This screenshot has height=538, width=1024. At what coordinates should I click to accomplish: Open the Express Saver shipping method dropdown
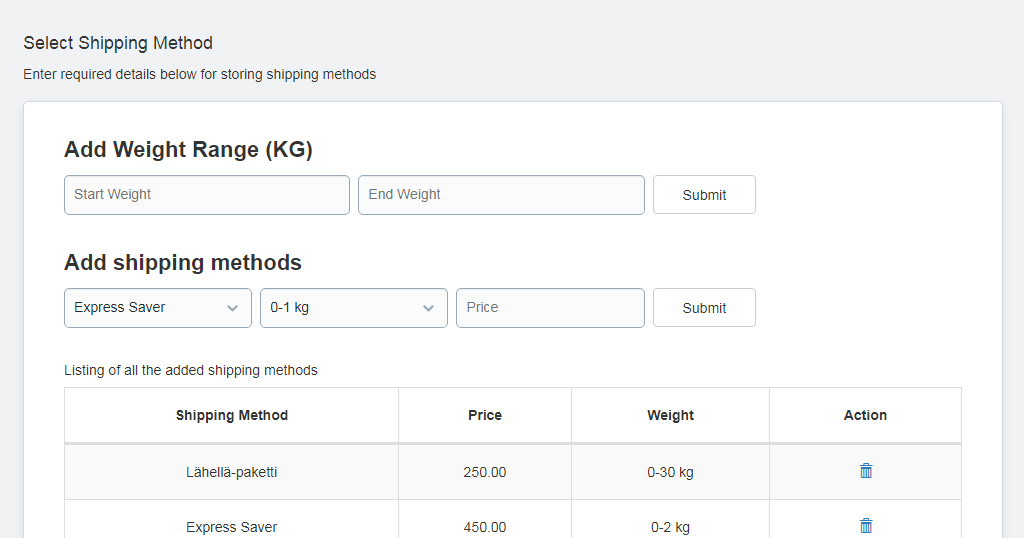point(157,308)
